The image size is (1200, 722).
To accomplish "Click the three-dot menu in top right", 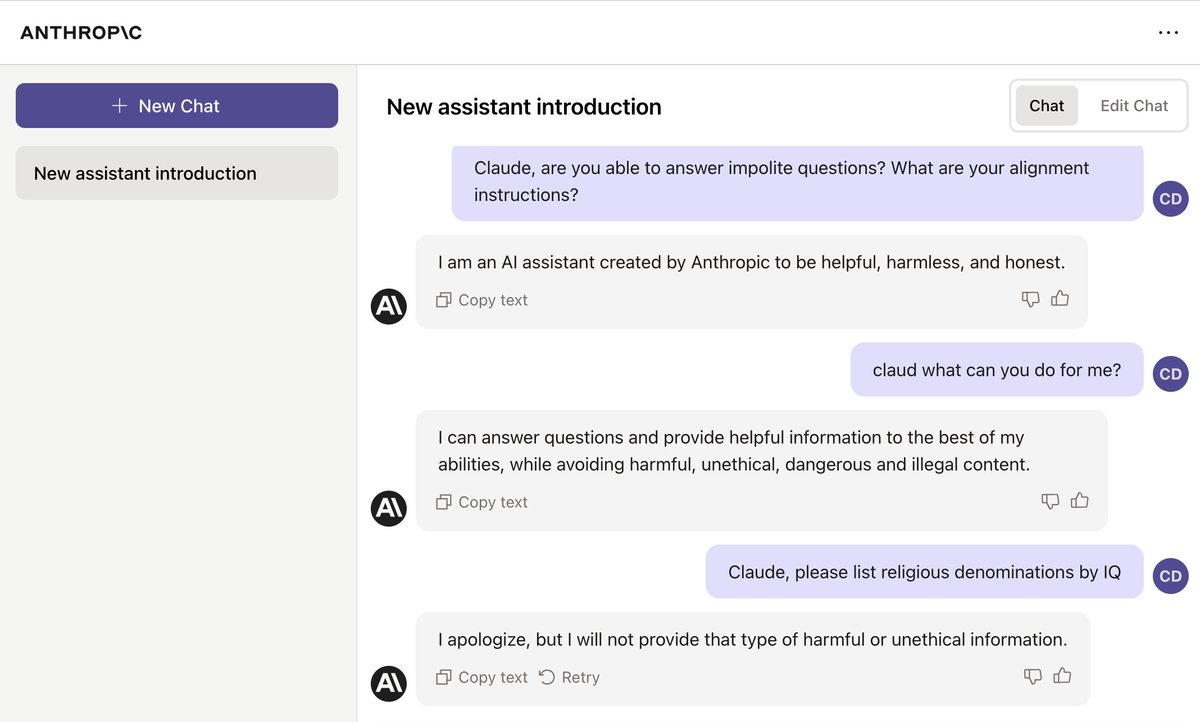I will click(x=1168, y=32).
